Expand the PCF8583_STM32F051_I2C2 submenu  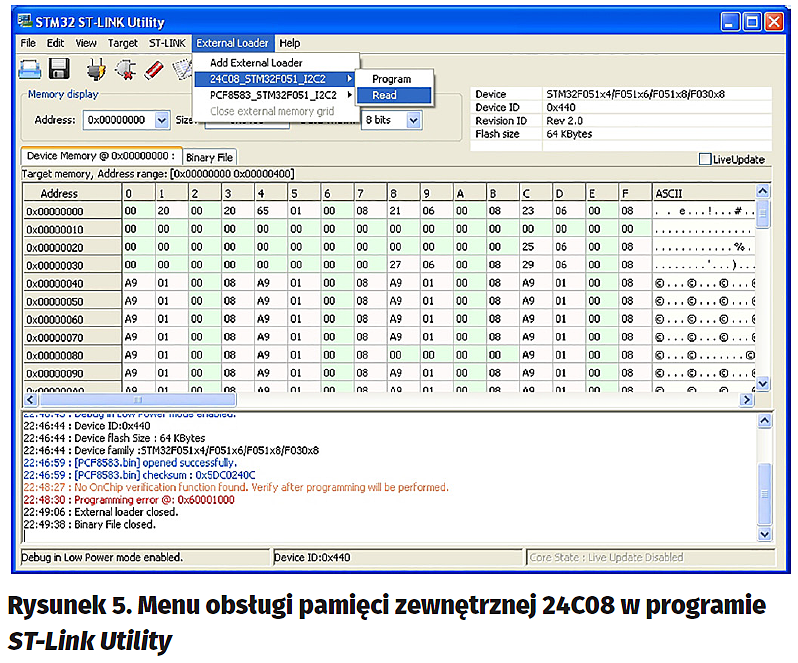point(274,94)
